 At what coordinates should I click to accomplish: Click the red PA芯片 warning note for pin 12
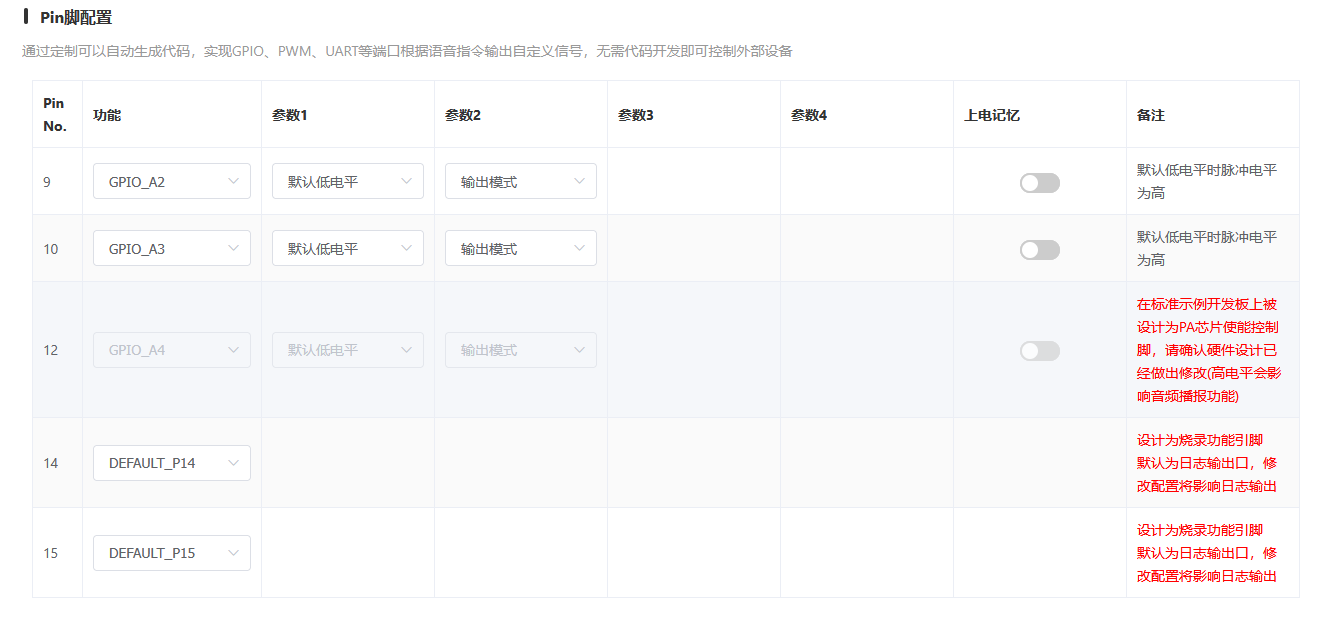[x=1208, y=350]
